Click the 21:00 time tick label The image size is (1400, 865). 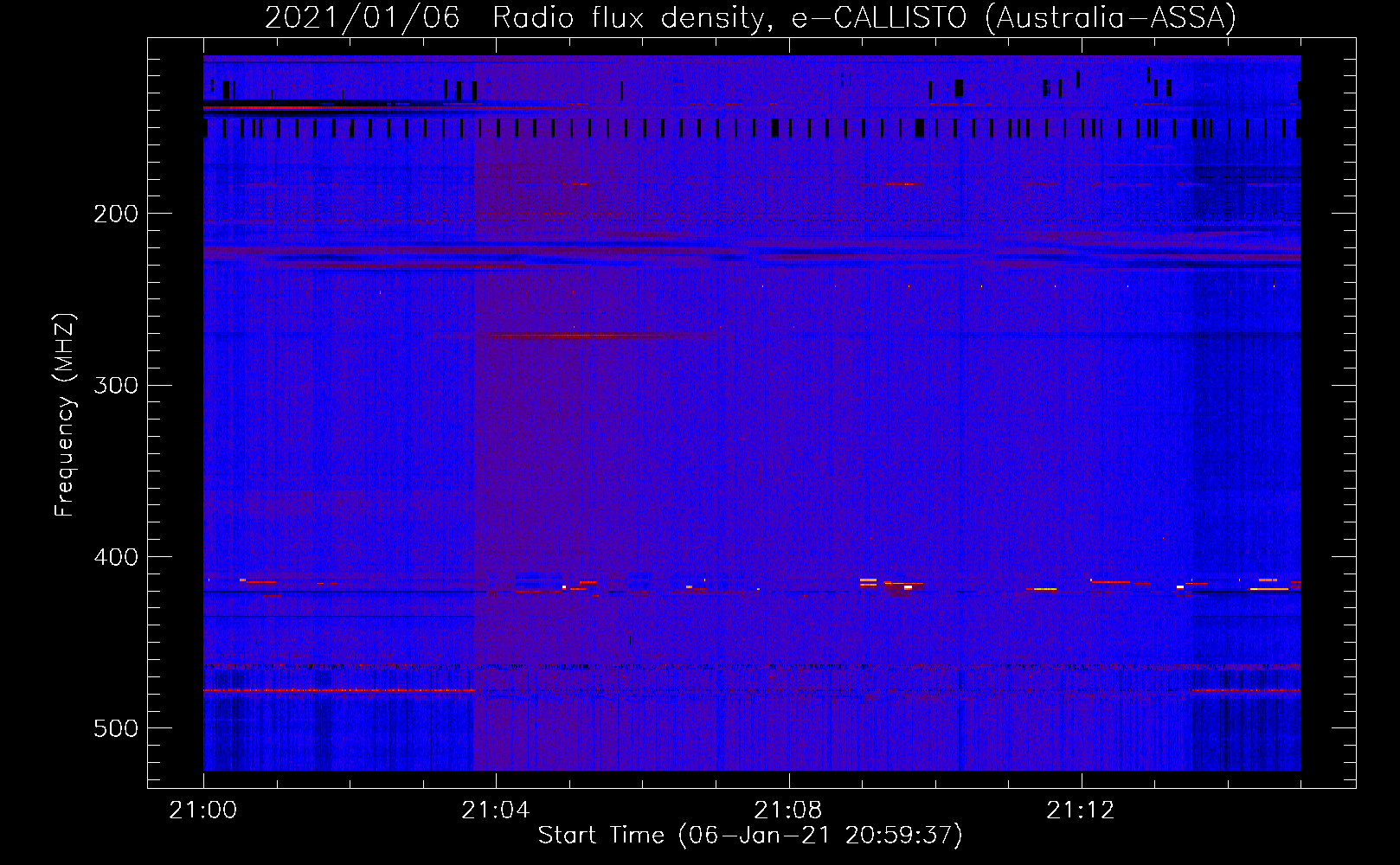pos(203,811)
